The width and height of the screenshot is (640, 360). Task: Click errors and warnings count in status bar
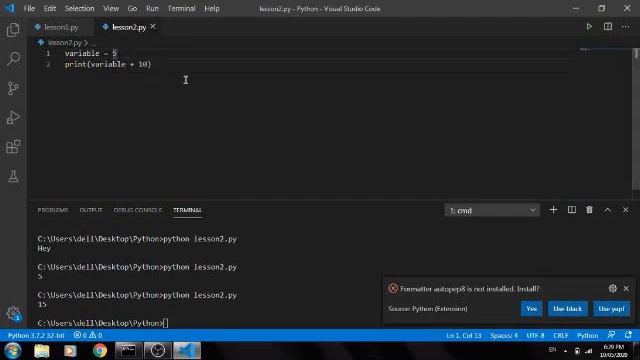pos(88,336)
